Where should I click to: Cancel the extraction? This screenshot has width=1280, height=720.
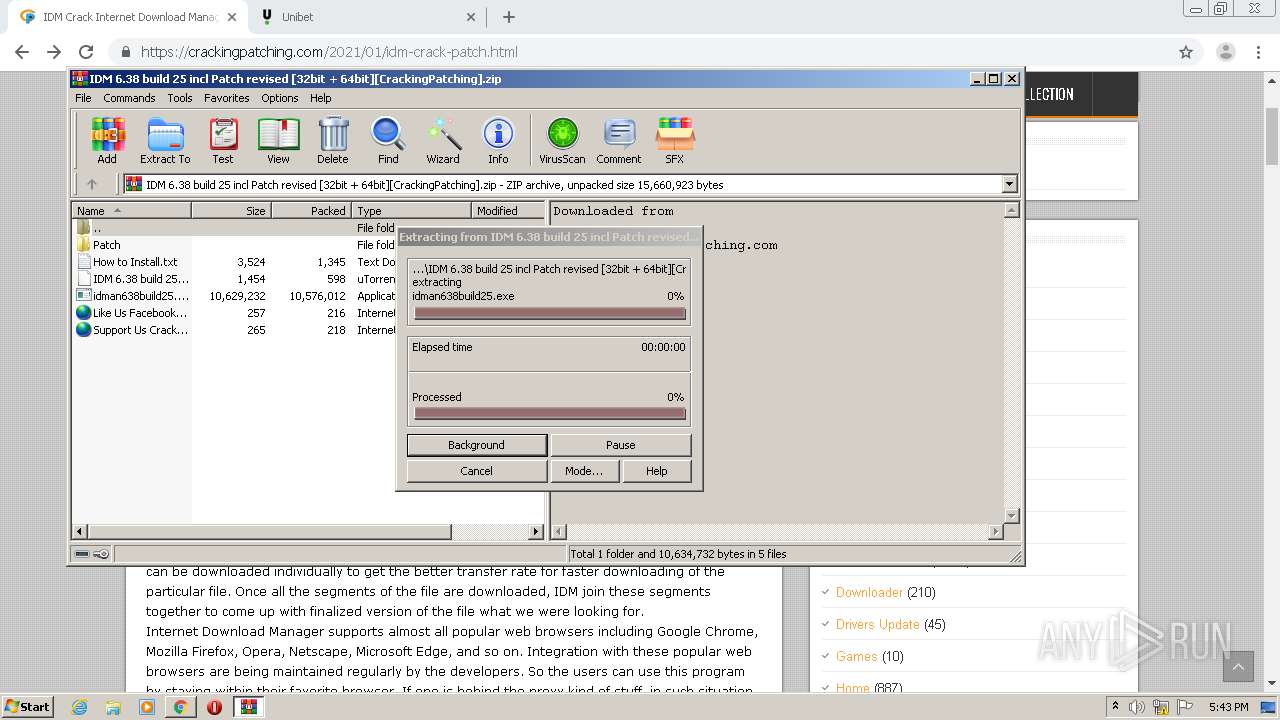tap(476, 471)
